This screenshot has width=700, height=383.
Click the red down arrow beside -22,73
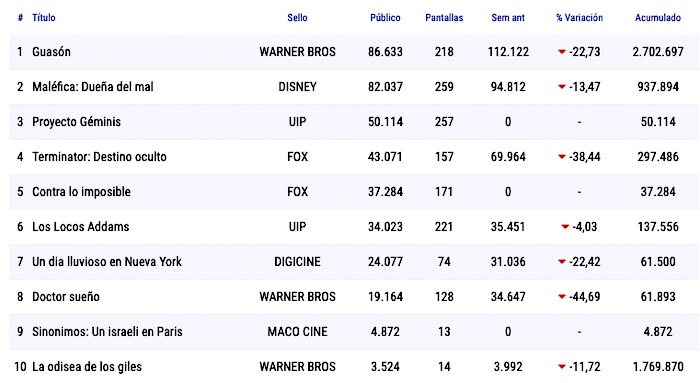click(x=562, y=52)
